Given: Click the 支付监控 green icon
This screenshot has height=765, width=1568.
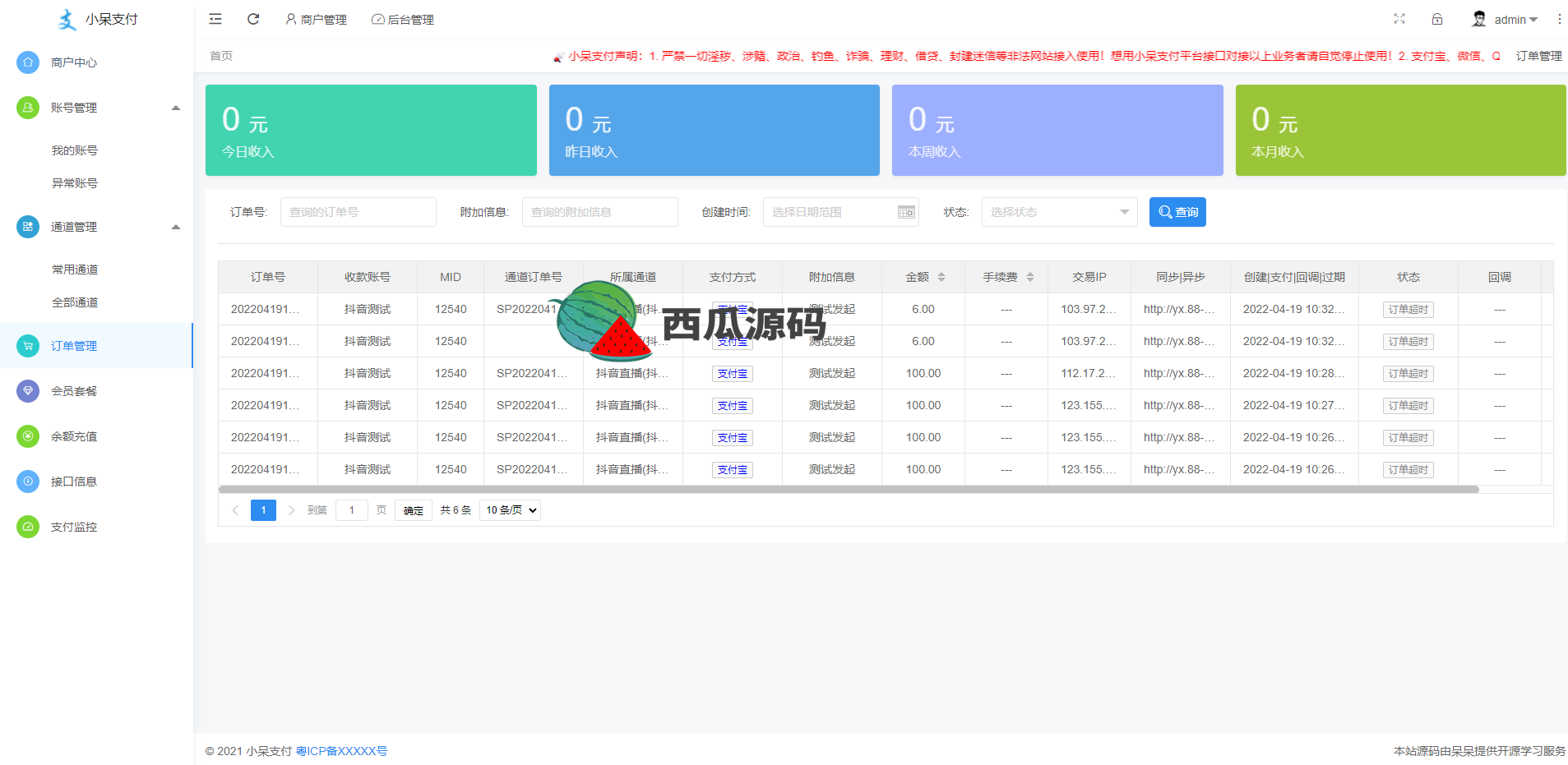Looking at the screenshot, I should coord(28,527).
